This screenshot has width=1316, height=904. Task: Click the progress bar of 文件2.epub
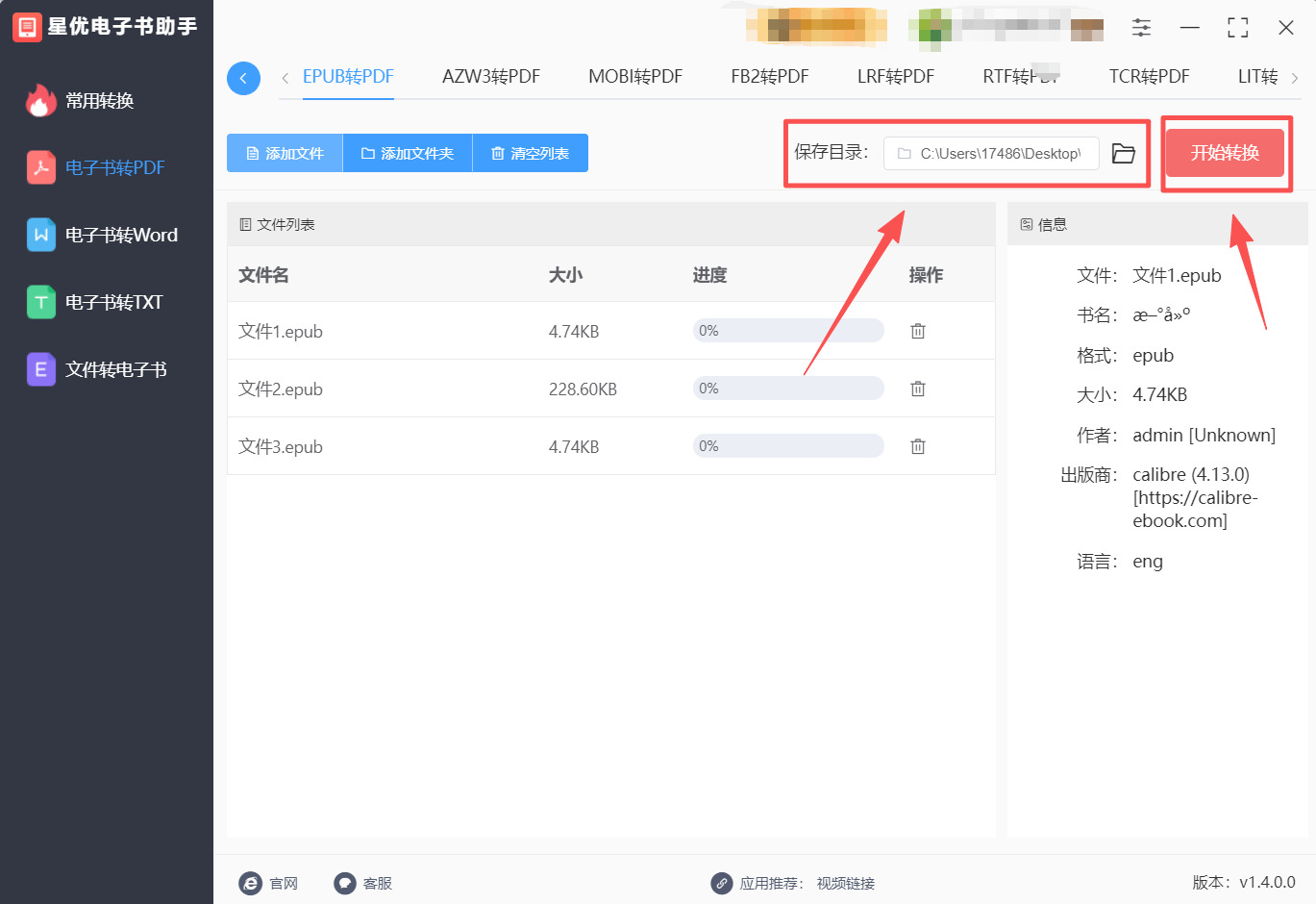click(x=788, y=389)
